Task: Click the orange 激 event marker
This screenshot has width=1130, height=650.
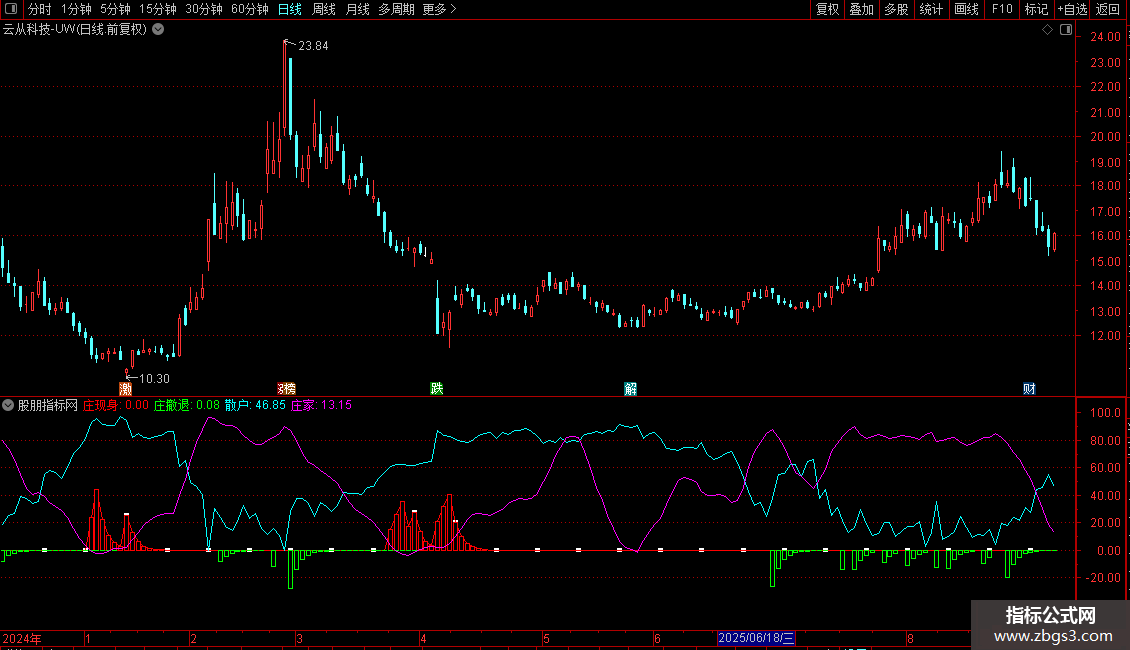Action: tap(125, 389)
